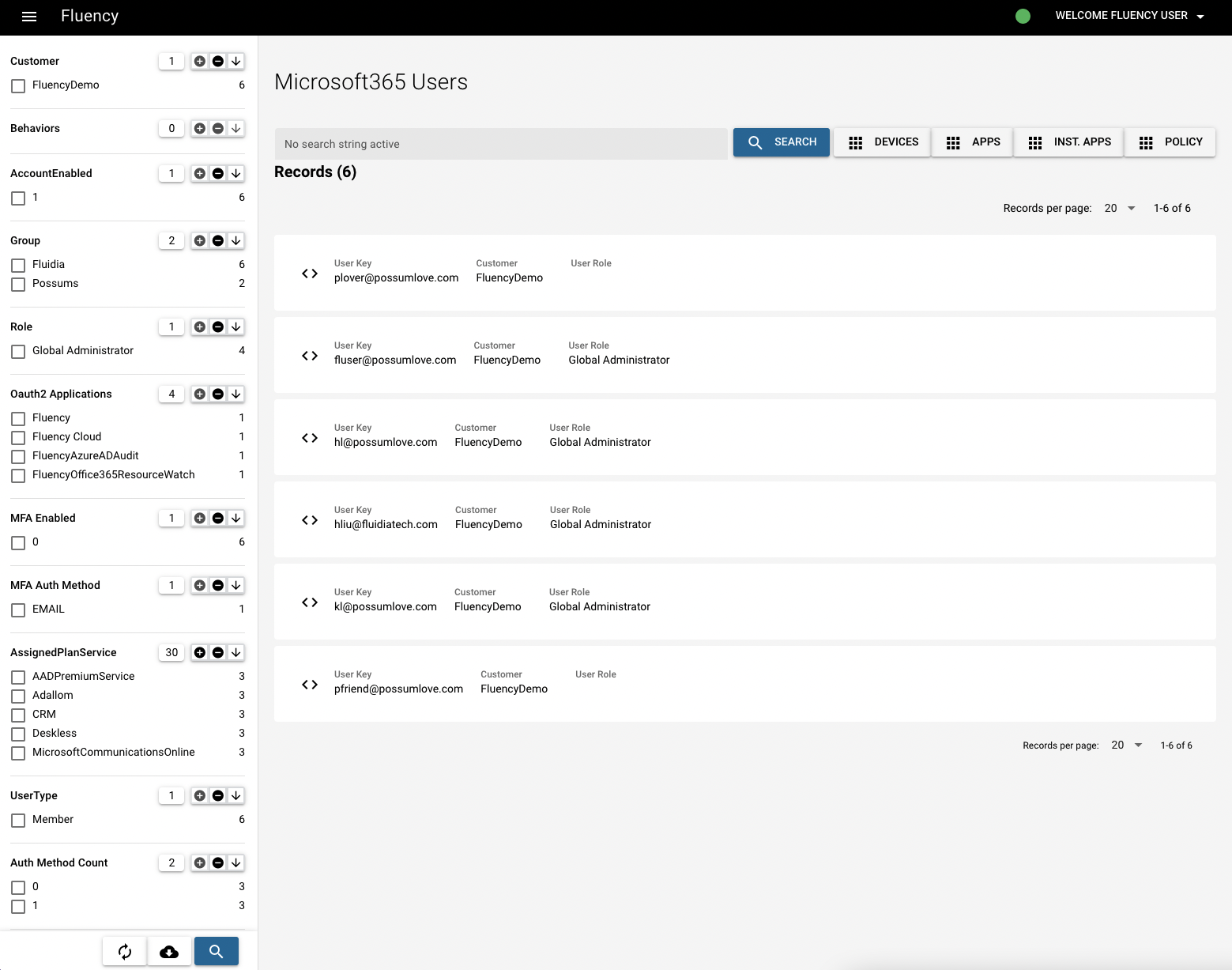Image resolution: width=1232 pixels, height=970 pixels.
Task: Click the Search button
Action: point(782,142)
